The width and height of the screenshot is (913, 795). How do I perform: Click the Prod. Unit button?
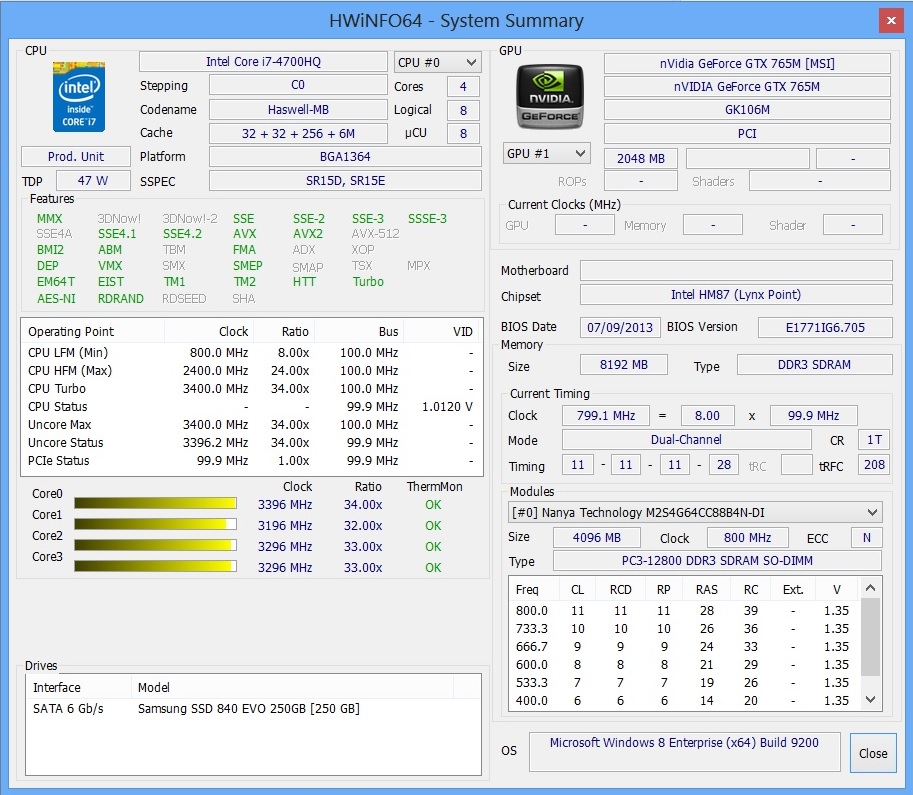(76, 157)
